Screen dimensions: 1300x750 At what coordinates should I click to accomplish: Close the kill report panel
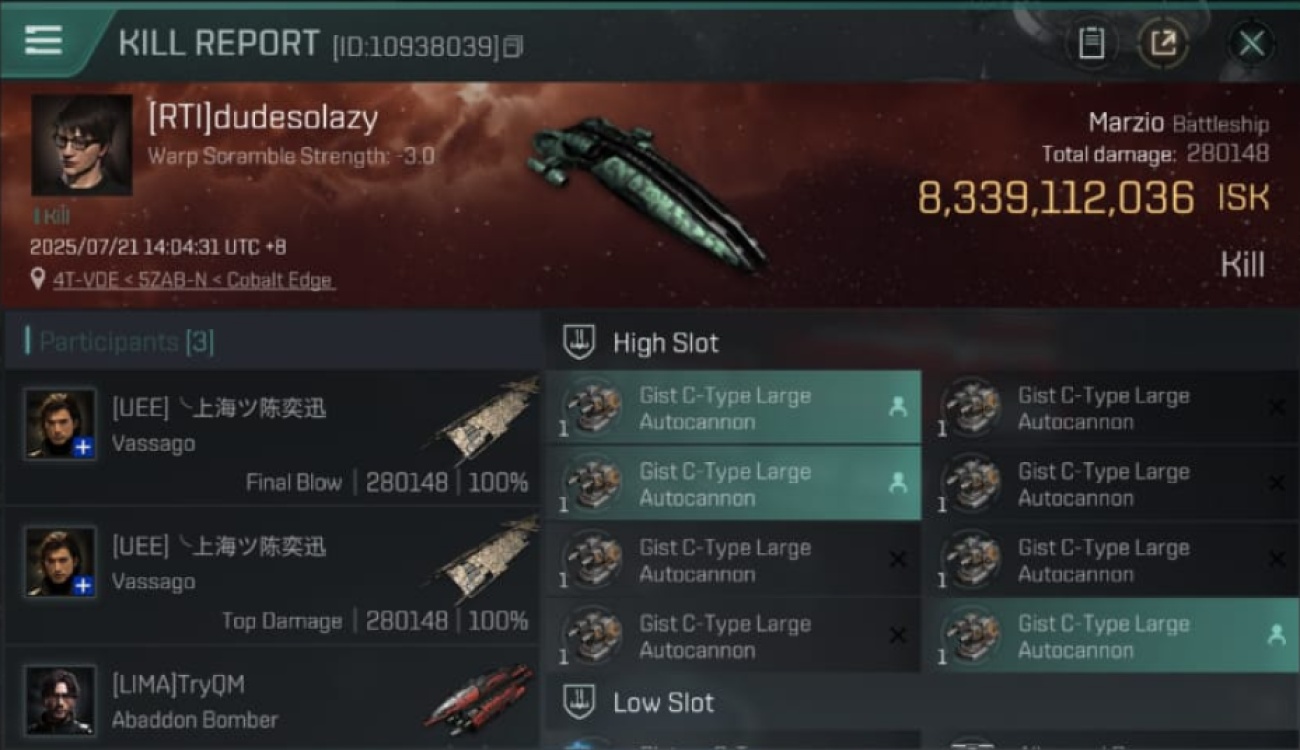click(1251, 43)
